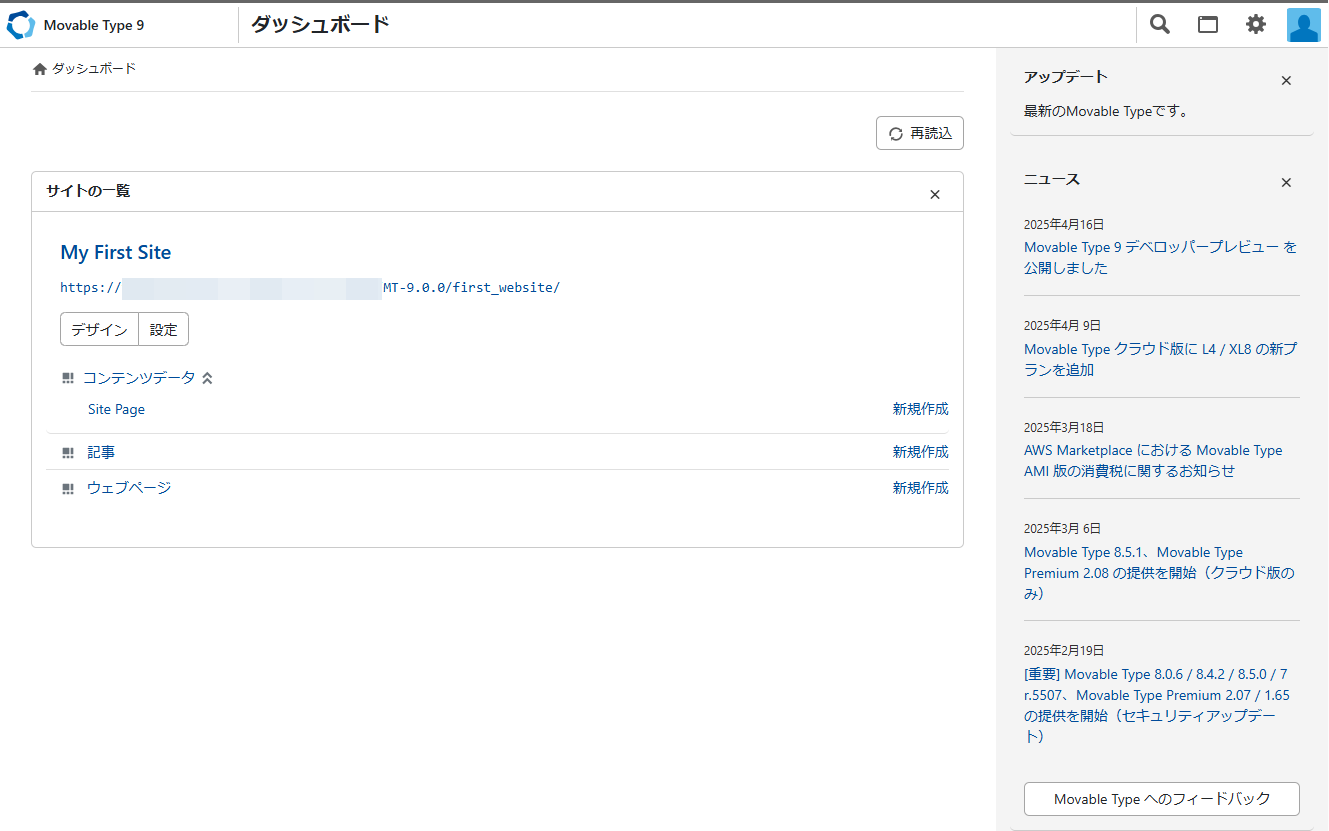
Task: Click the 2025年4月 9日 date
Action: (1062, 325)
